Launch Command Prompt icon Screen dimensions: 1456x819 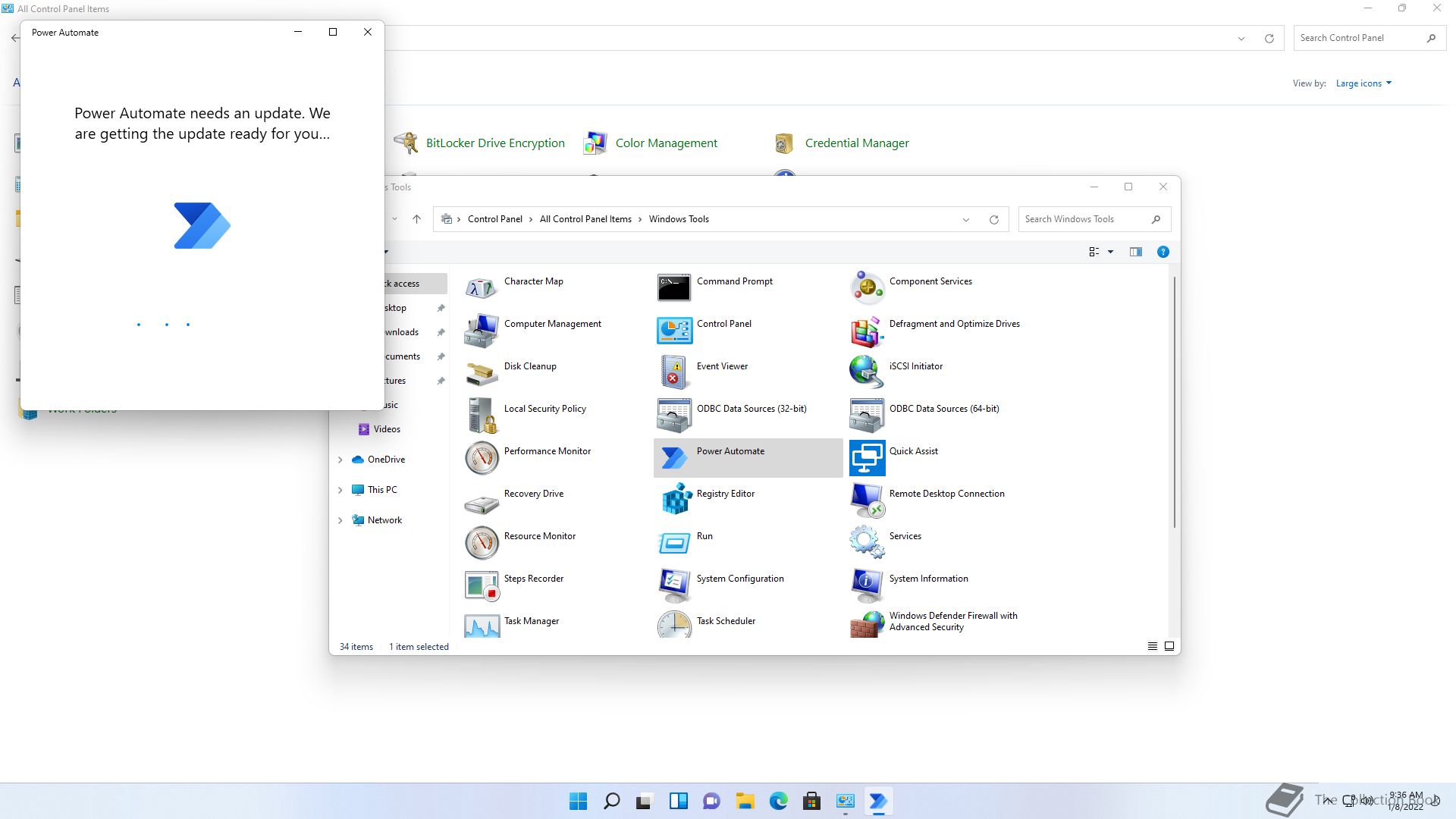click(674, 288)
